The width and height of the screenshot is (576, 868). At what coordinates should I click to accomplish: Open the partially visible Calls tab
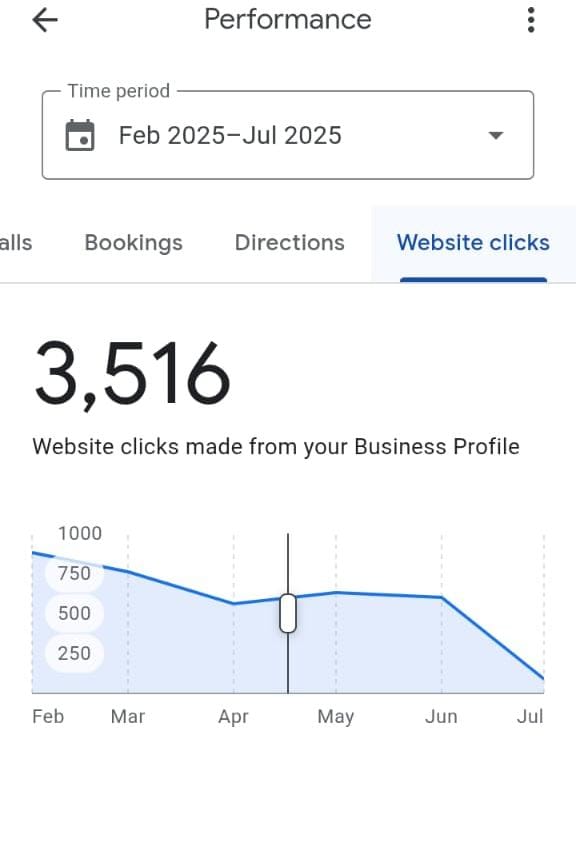click(16, 242)
